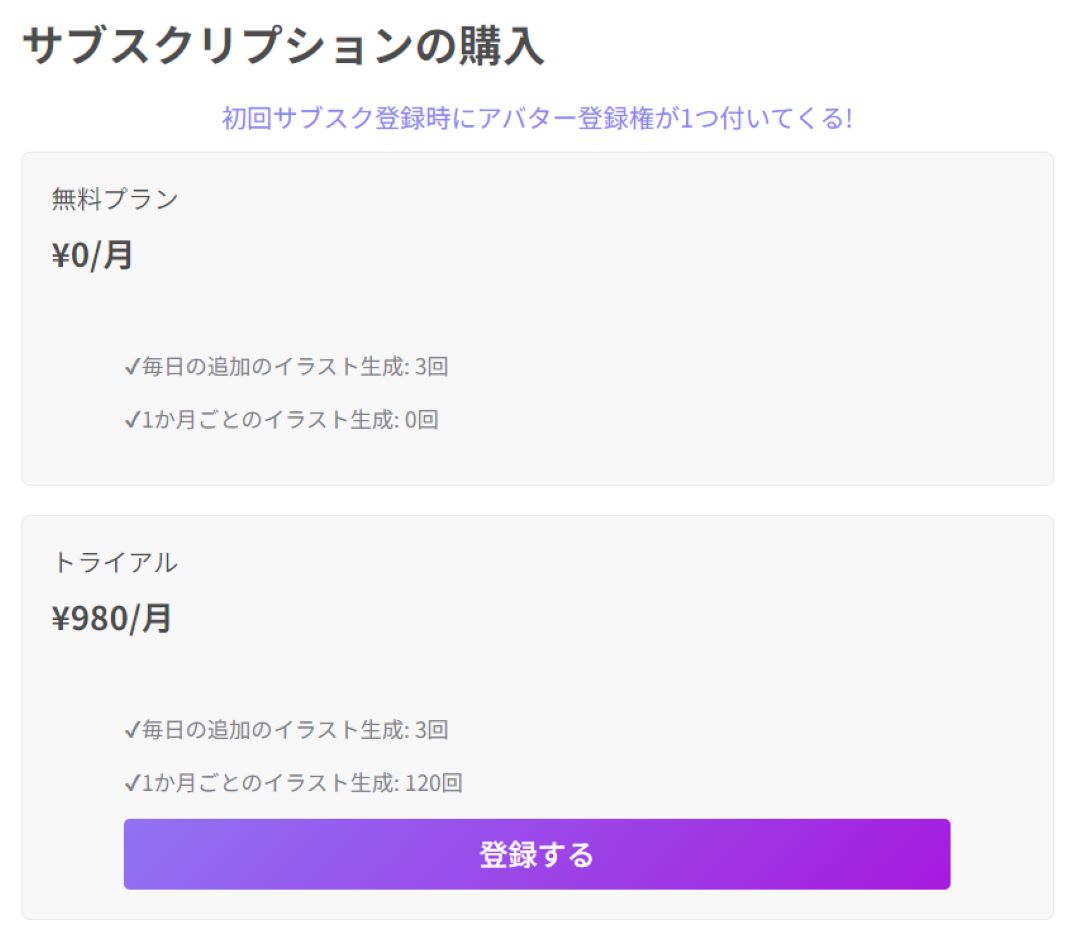
Task: Click 1か月ごとのイラスト生成 label in free plan
Action: (x=269, y=420)
